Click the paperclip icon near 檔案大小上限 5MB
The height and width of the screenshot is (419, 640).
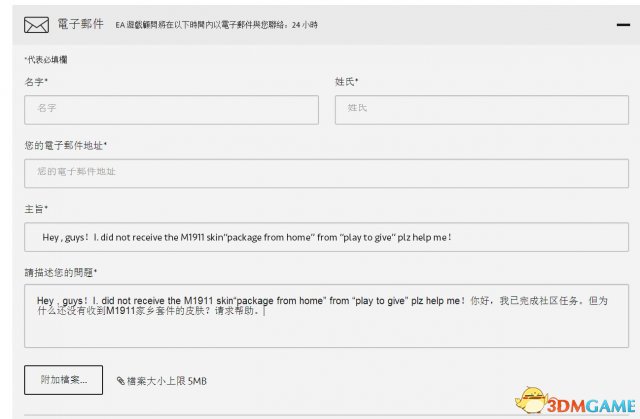[121, 381]
